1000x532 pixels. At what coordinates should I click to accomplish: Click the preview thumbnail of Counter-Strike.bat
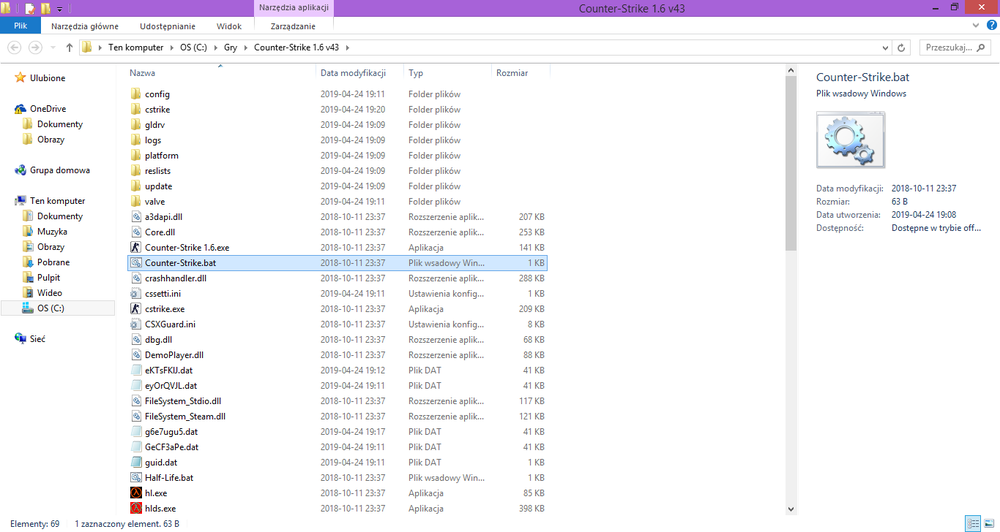pos(851,140)
